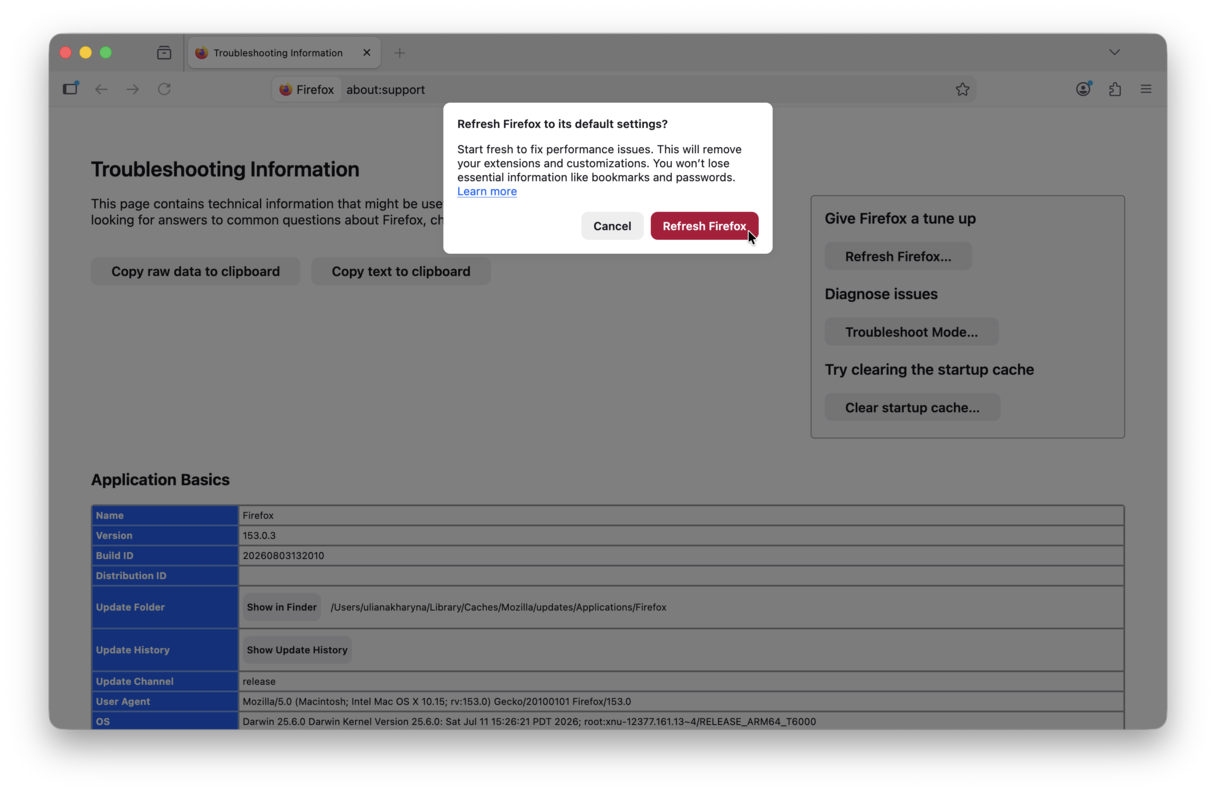Open the sidebar toggle icon

(x=70, y=89)
